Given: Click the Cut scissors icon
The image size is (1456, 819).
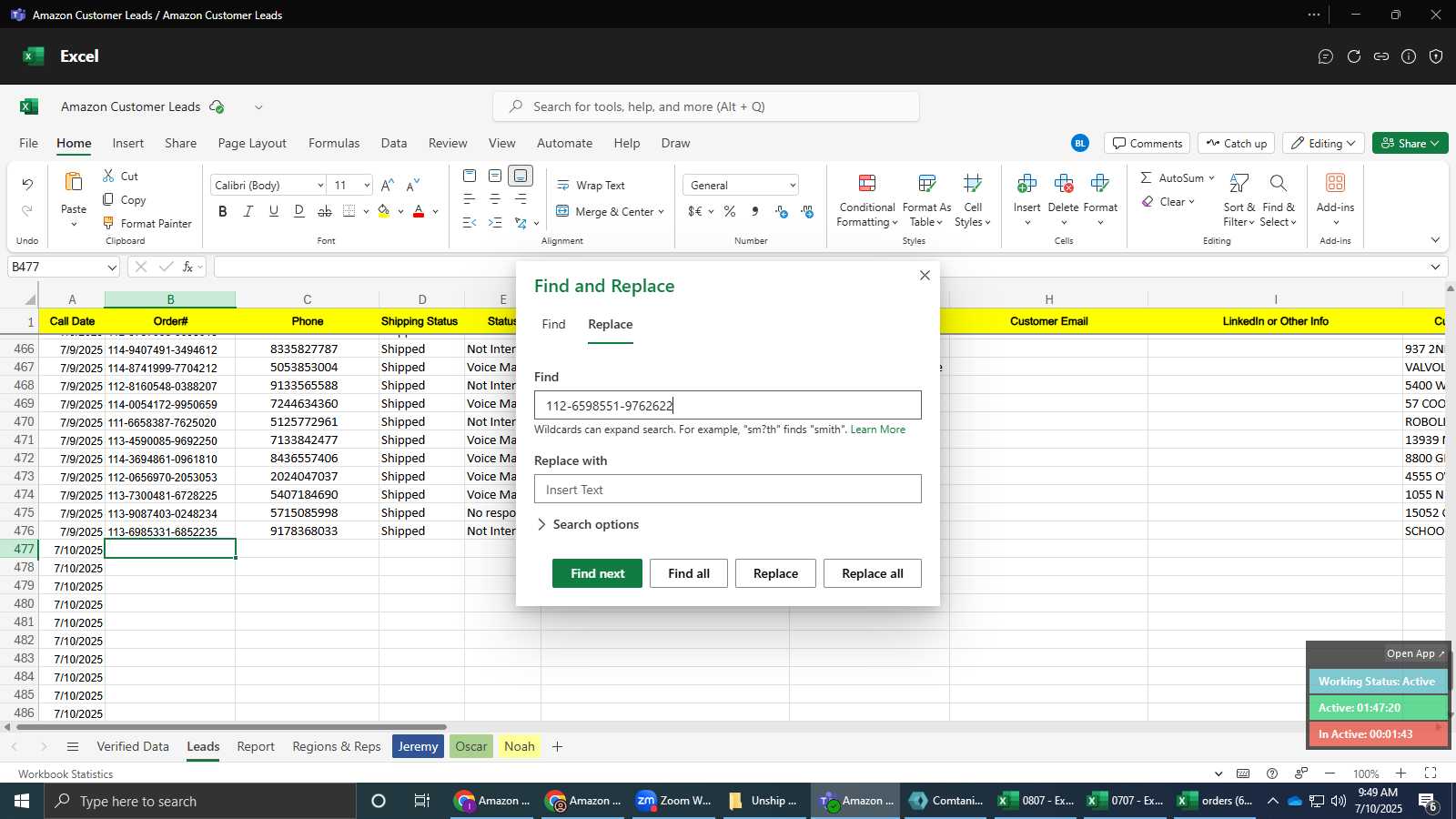Looking at the screenshot, I should point(108,176).
